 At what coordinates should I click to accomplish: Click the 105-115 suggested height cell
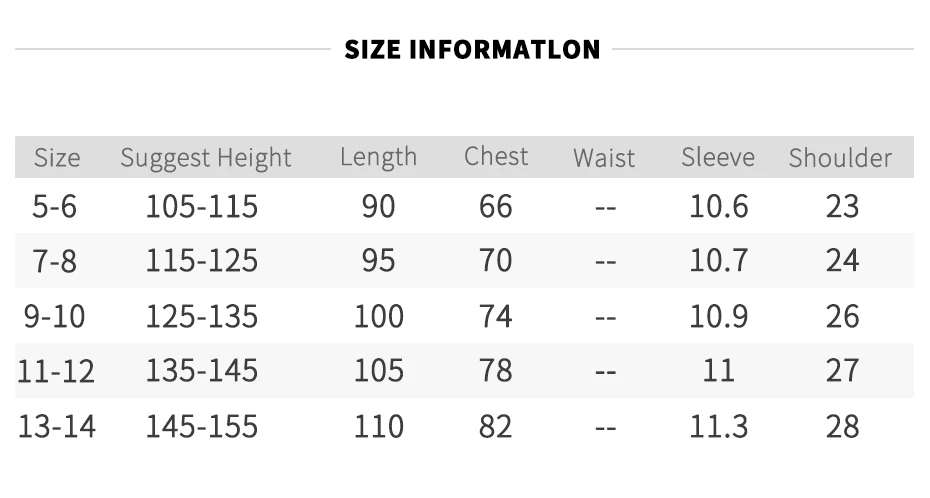pos(202,207)
